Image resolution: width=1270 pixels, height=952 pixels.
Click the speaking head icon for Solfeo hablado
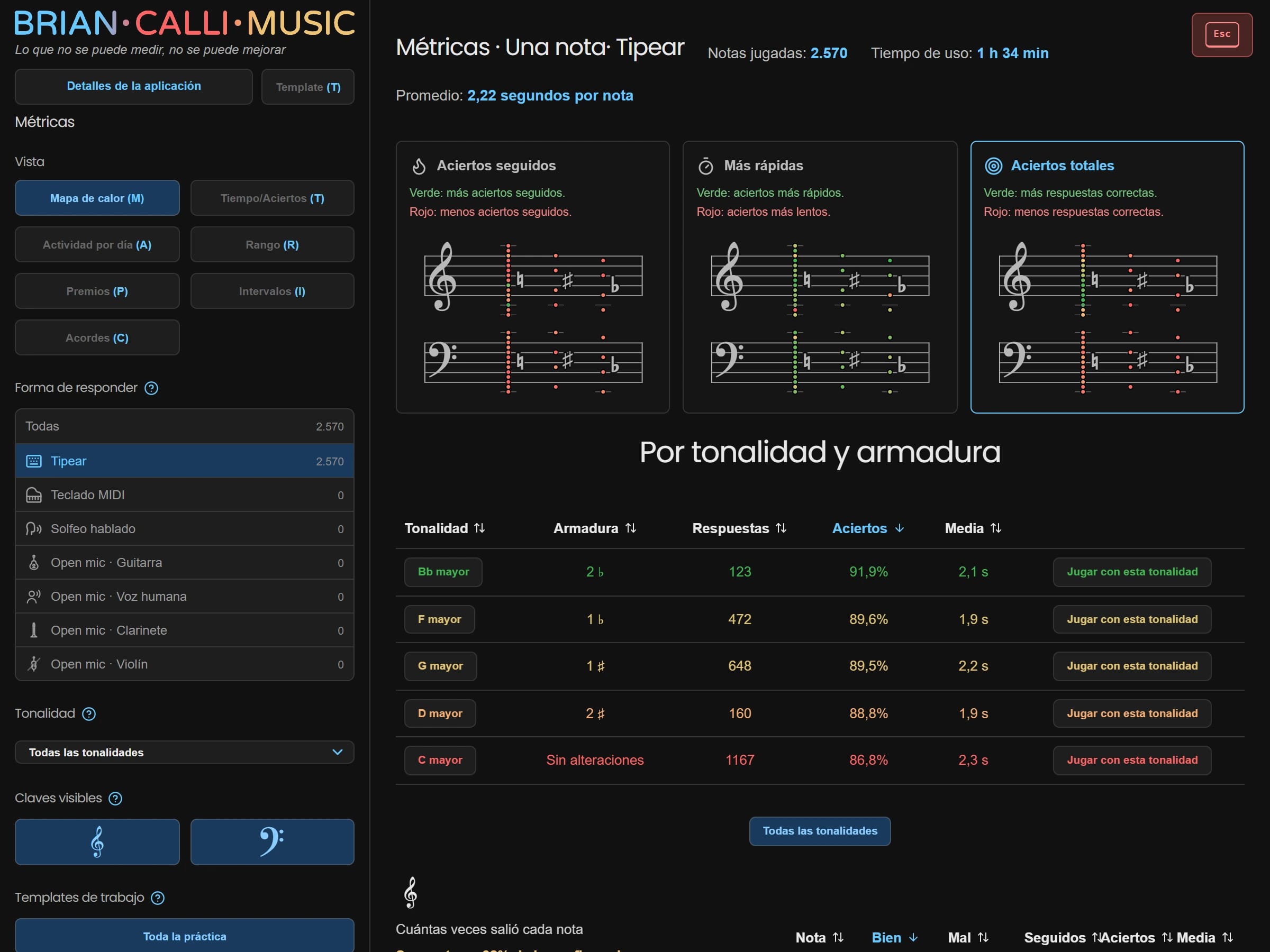point(34,529)
